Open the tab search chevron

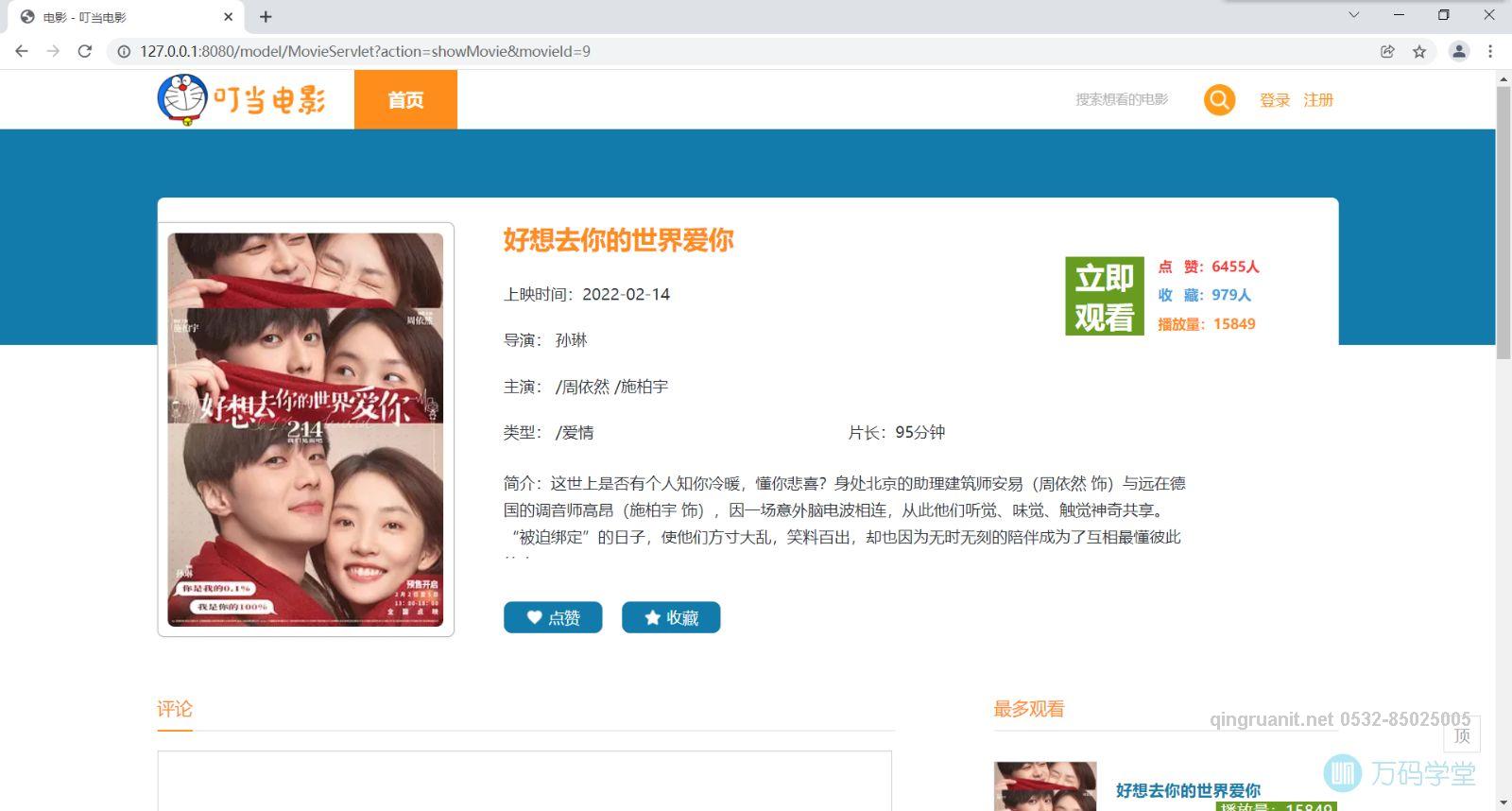pyautogui.click(x=1353, y=15)
